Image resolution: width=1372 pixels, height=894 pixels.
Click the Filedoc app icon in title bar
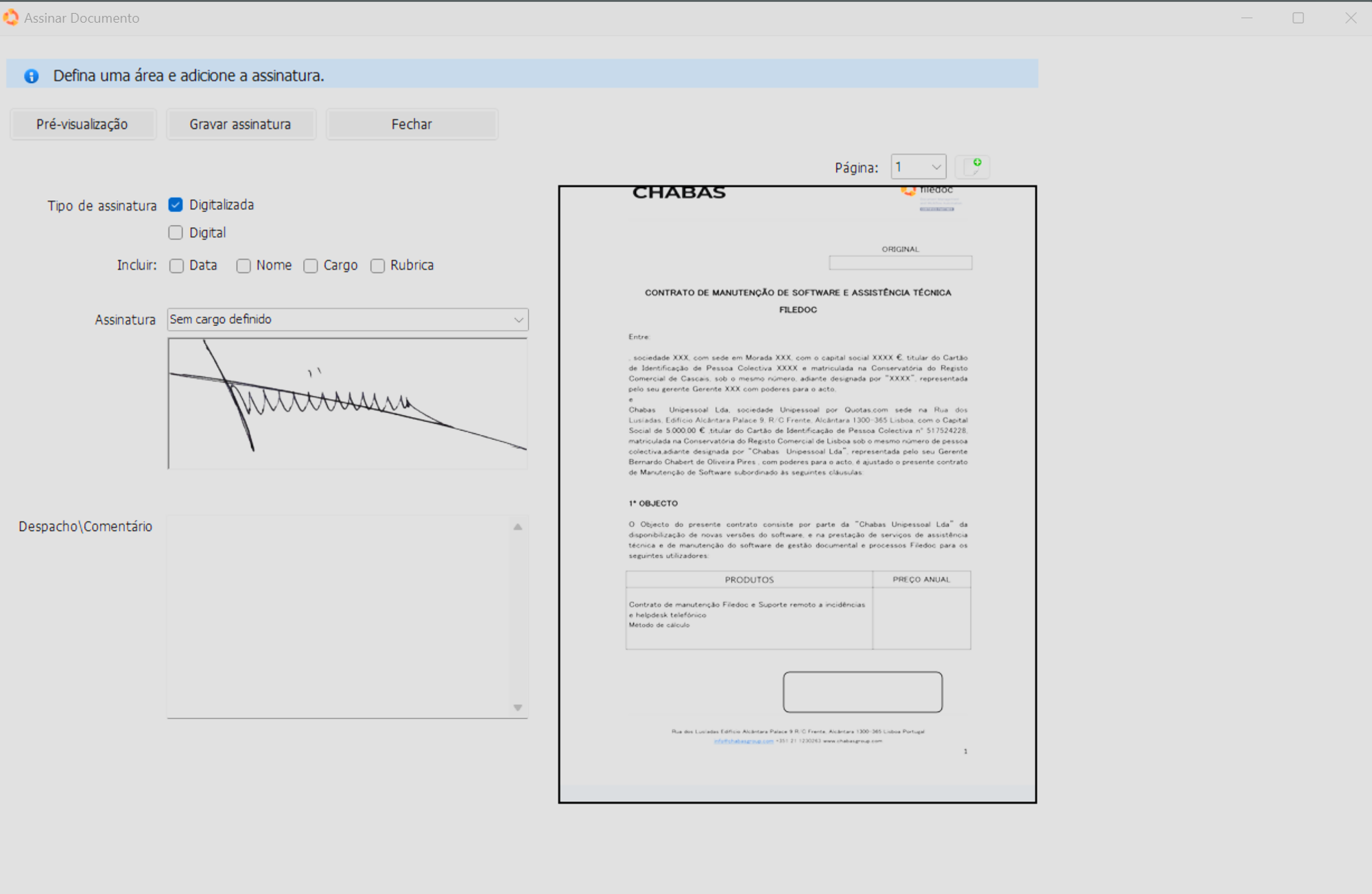click(11, 17)
